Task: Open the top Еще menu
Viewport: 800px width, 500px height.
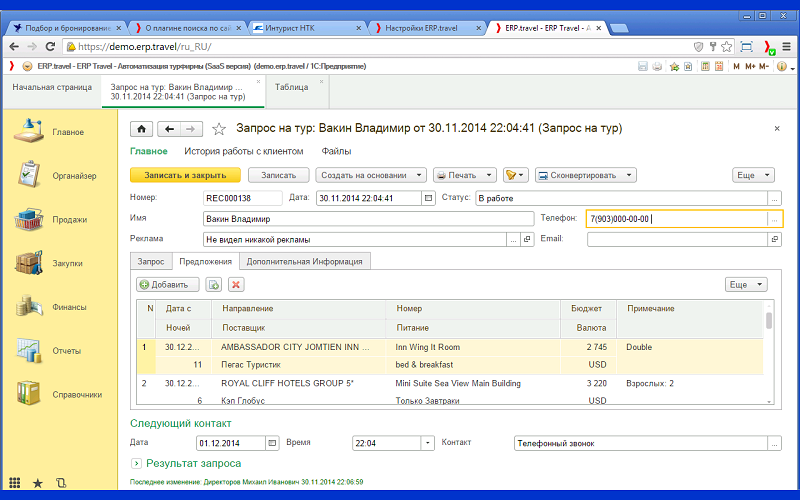Action: [x=753, y=175]
